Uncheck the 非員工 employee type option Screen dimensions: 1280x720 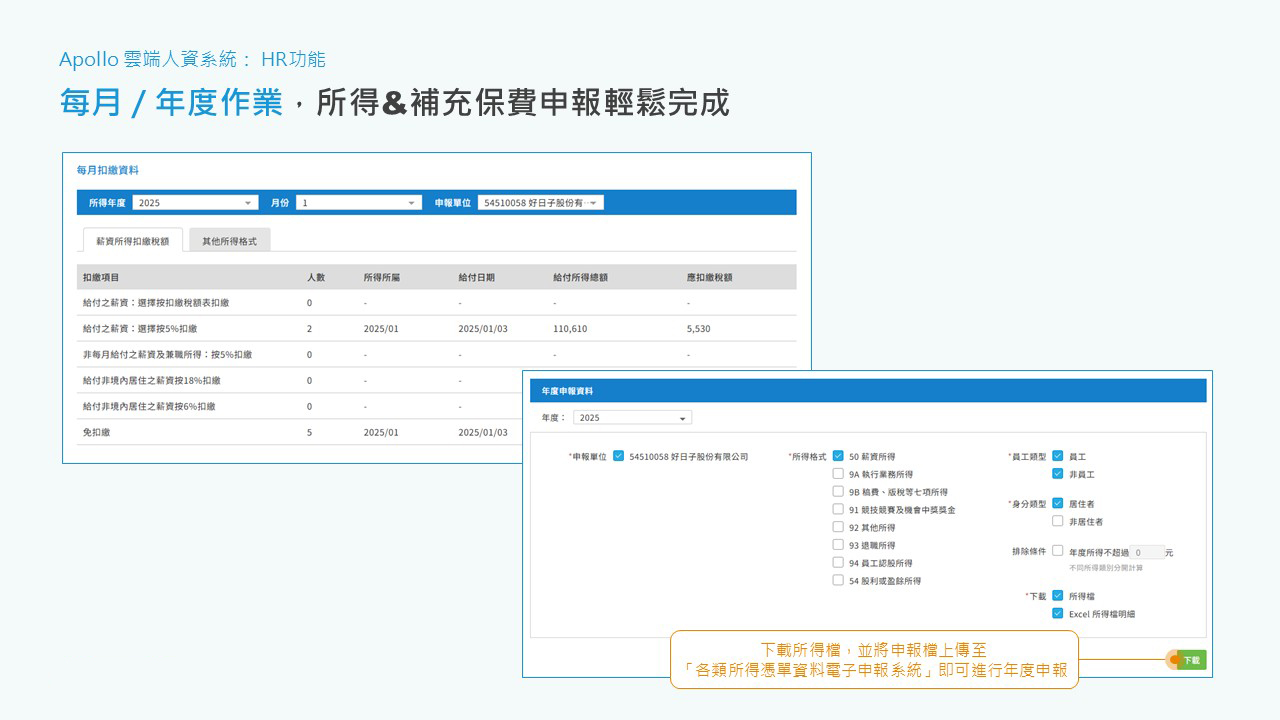tap(1058, 473)
